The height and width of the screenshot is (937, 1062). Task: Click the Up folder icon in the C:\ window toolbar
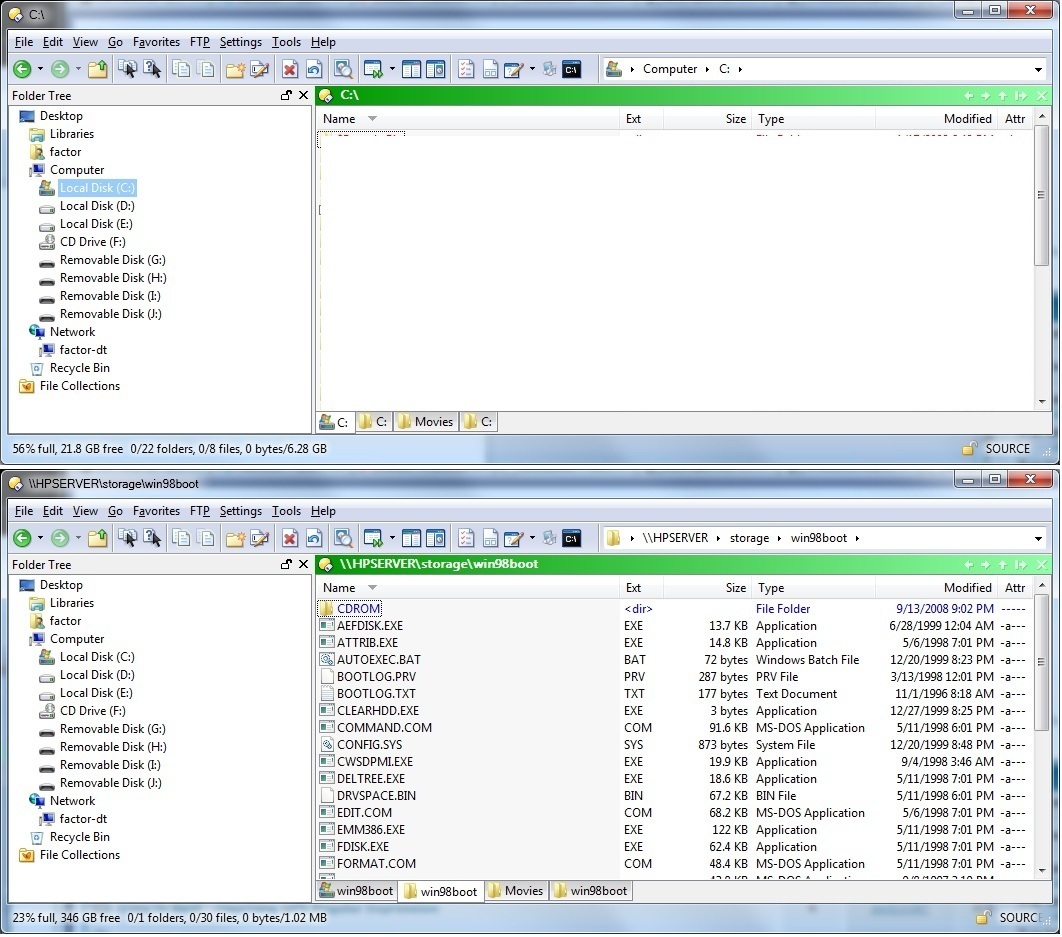click(x=97, y=70)
